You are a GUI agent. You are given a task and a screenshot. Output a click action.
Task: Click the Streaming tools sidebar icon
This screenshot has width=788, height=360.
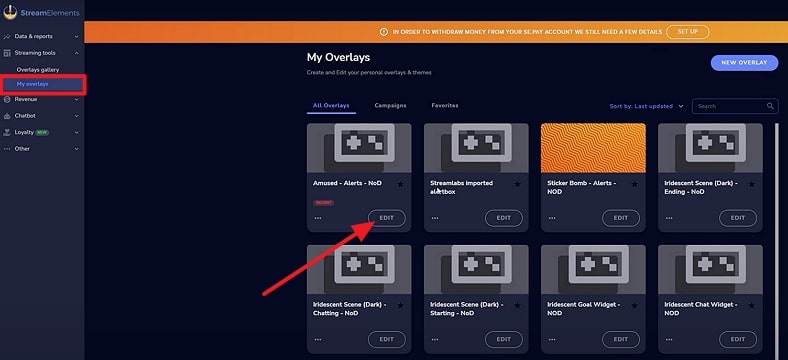tap(7, 53)
